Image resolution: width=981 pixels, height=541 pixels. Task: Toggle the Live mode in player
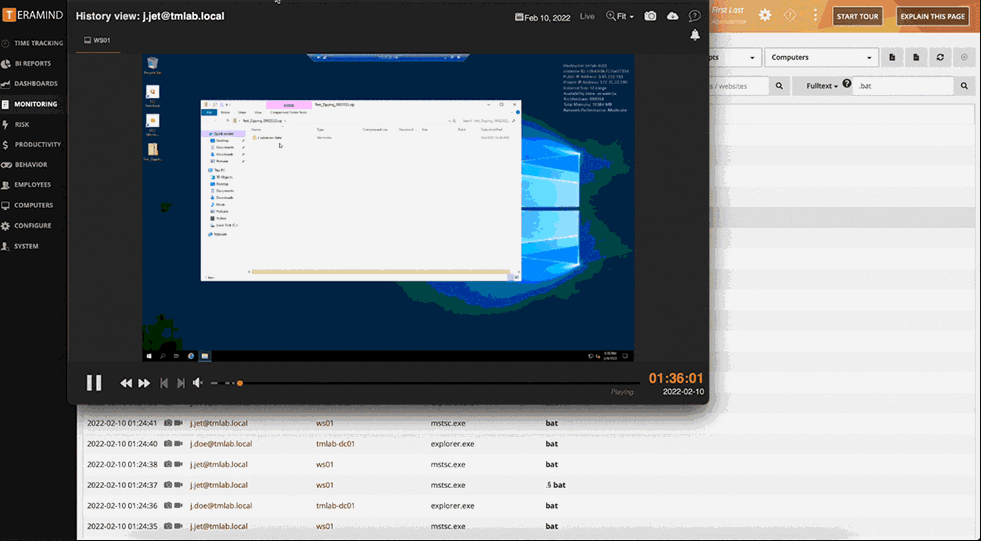pyautogui.click(x=587, y=17)
